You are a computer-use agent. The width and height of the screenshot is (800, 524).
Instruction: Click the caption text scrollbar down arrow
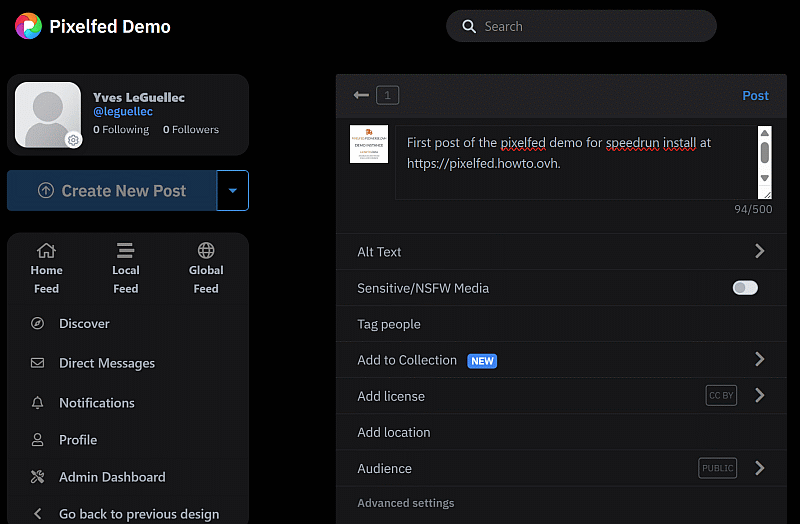click(765, 178)
